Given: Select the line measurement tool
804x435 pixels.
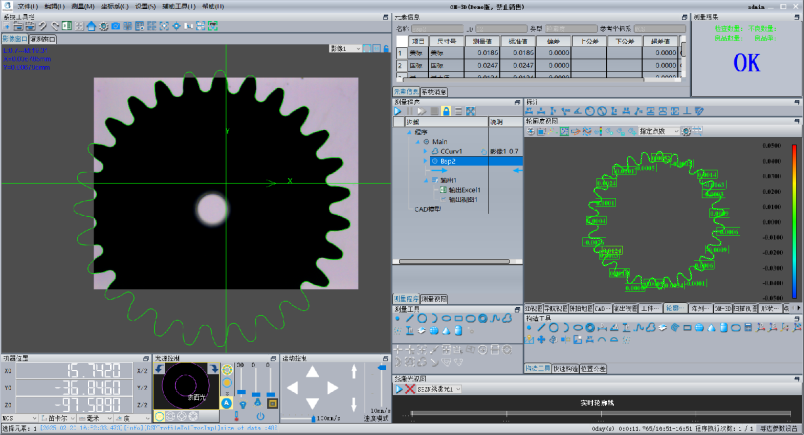Looking at the screenshot, I should [x=409, y=318].
